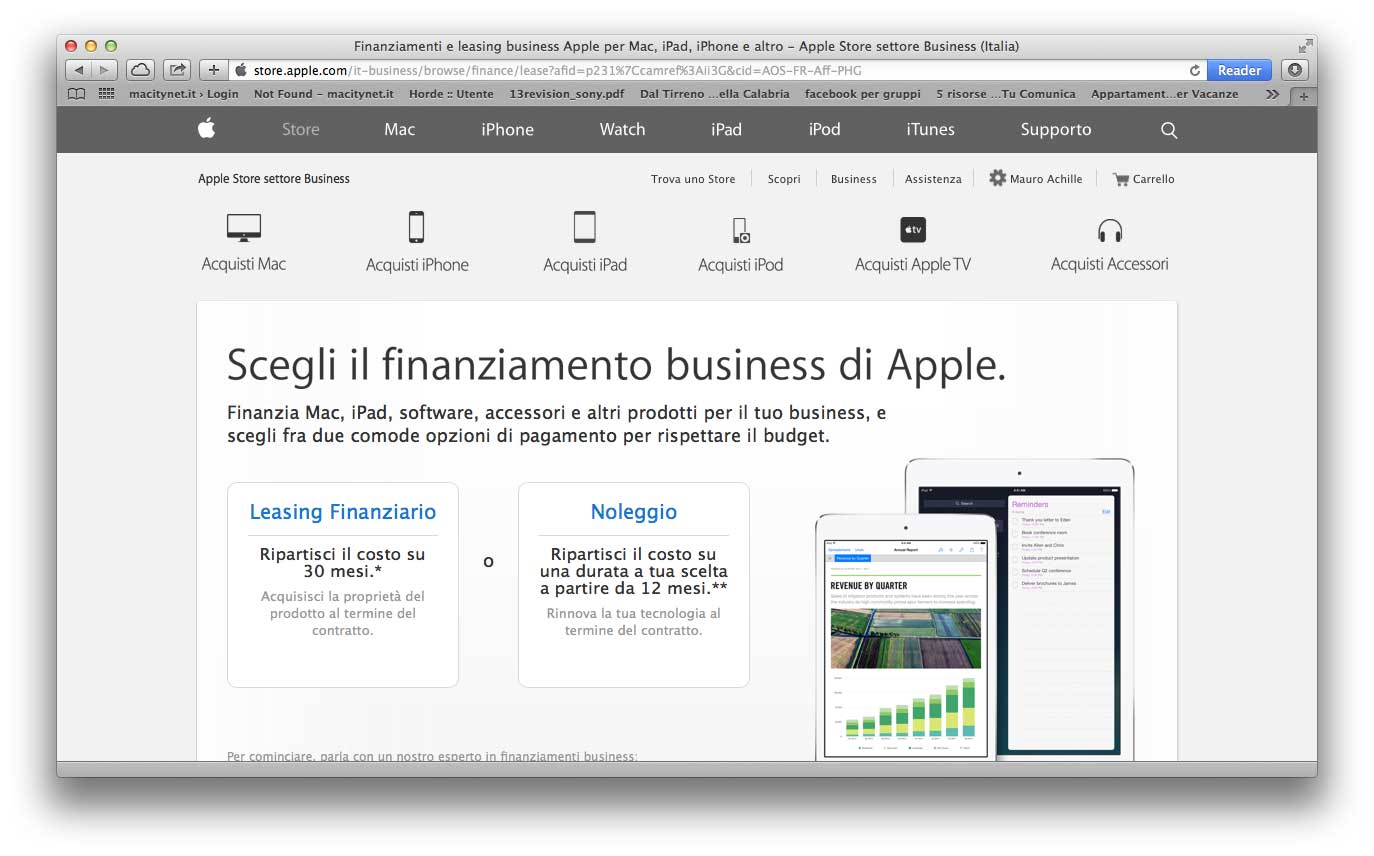Go back with the Safari back arrow
The image size is (1374, 856).
click(79, 70)
